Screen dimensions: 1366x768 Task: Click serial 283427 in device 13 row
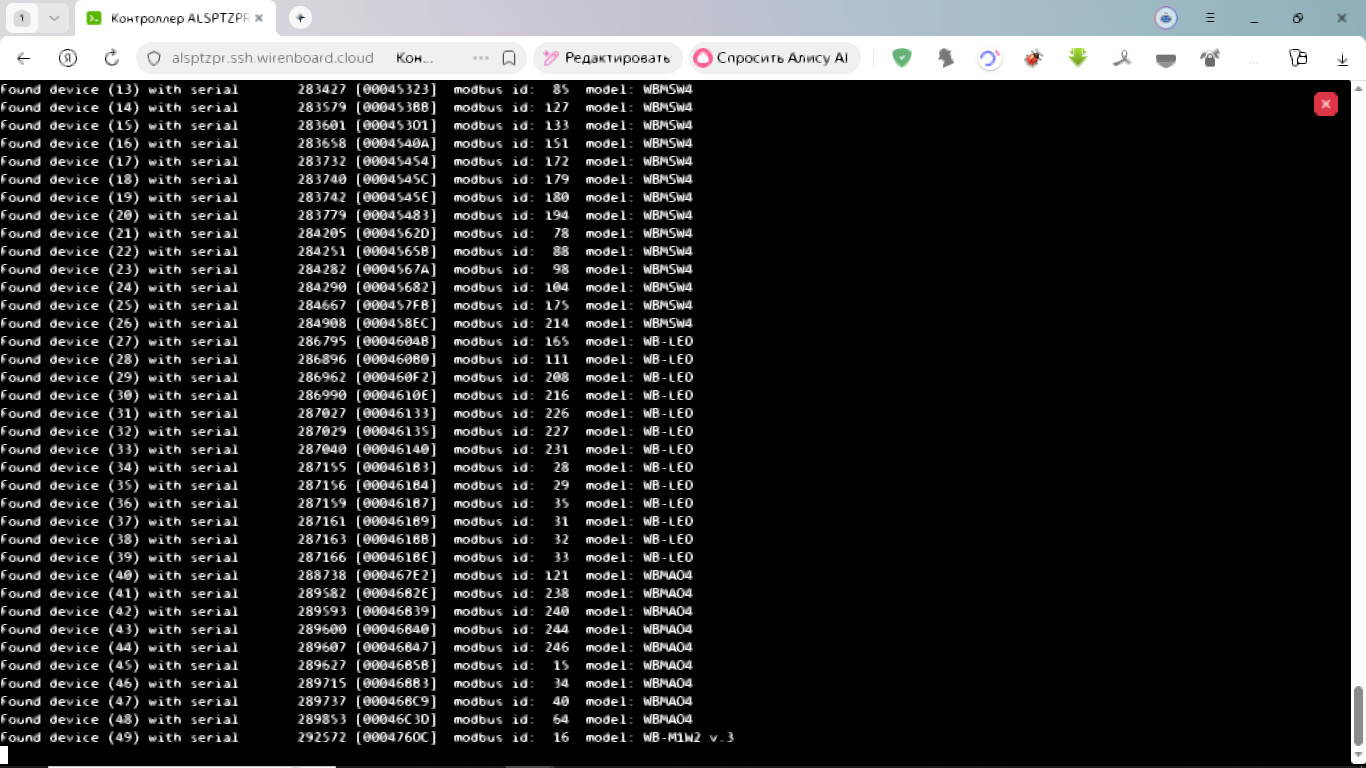click(x=322, y=89)
